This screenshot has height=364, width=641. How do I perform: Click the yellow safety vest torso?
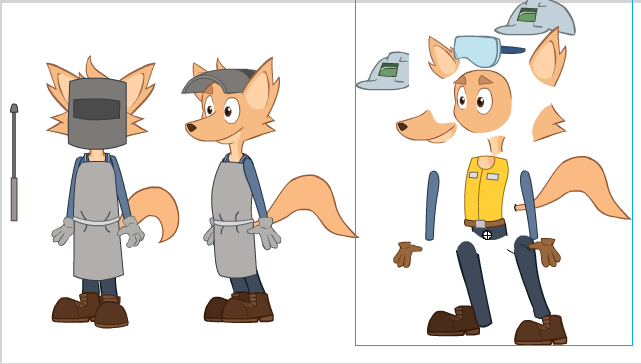coord(486,189)
